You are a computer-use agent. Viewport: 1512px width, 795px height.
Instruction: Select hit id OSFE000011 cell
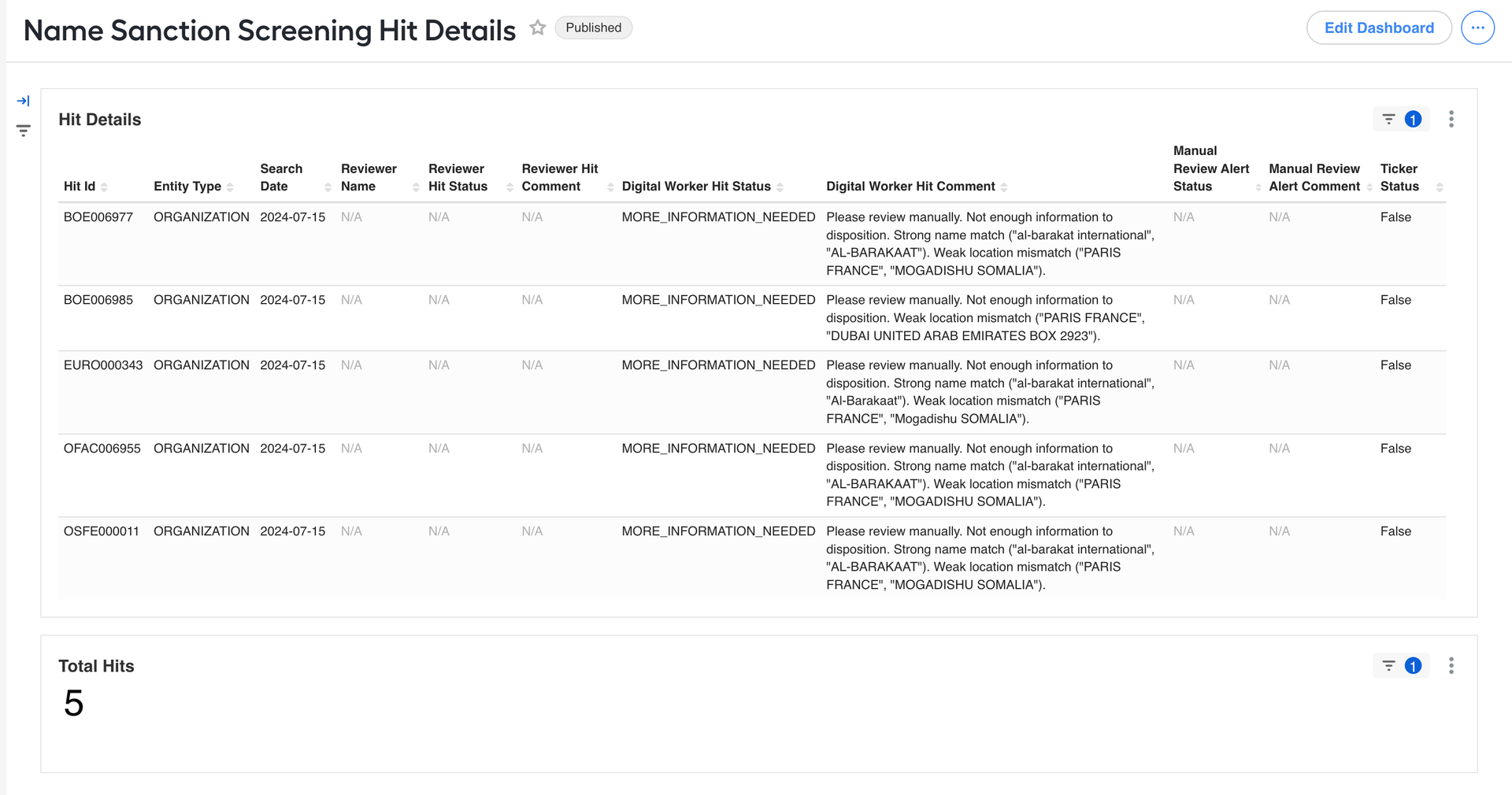(102, 531)
